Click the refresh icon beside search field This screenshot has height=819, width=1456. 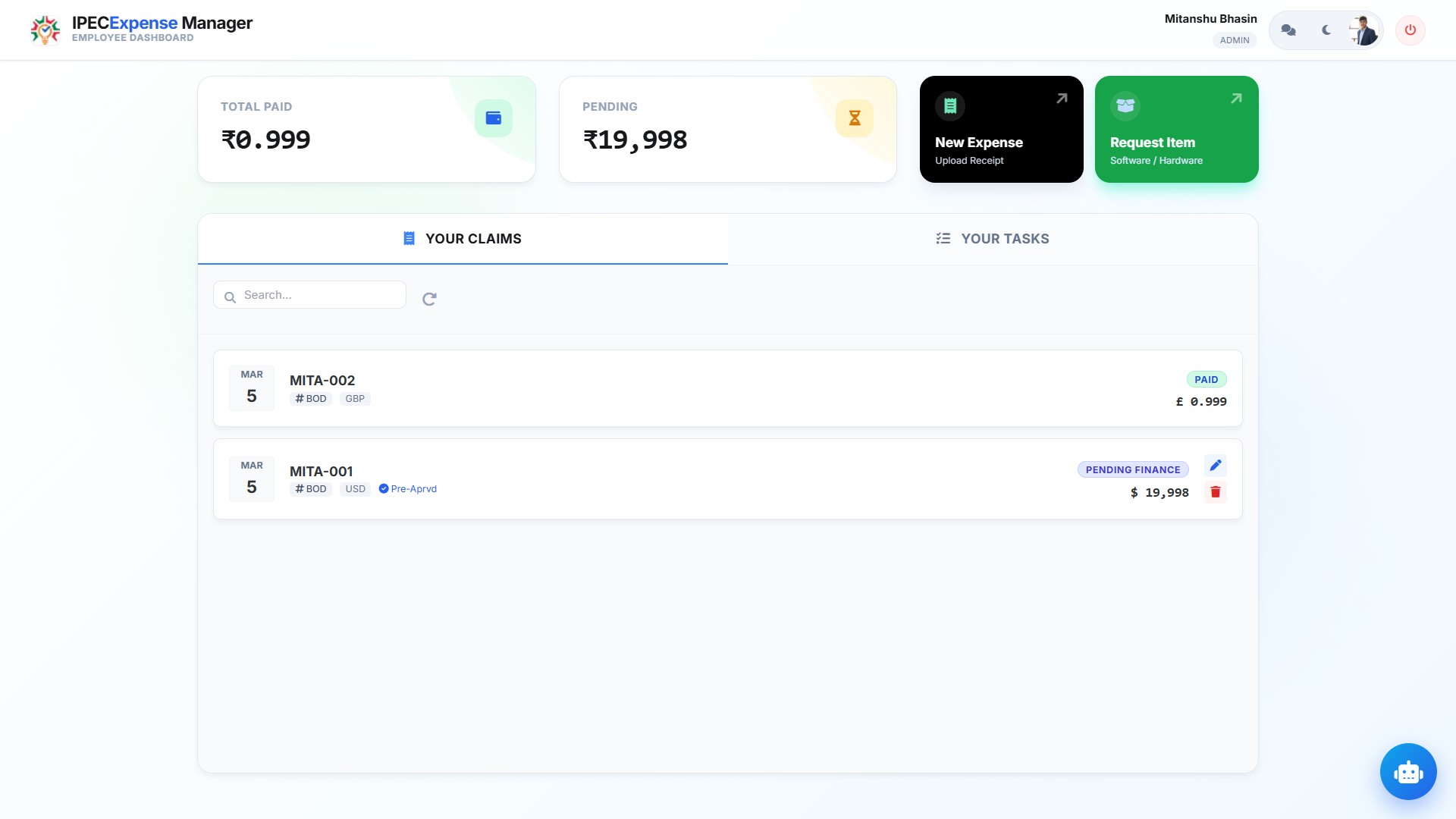[x=429, y=299]
